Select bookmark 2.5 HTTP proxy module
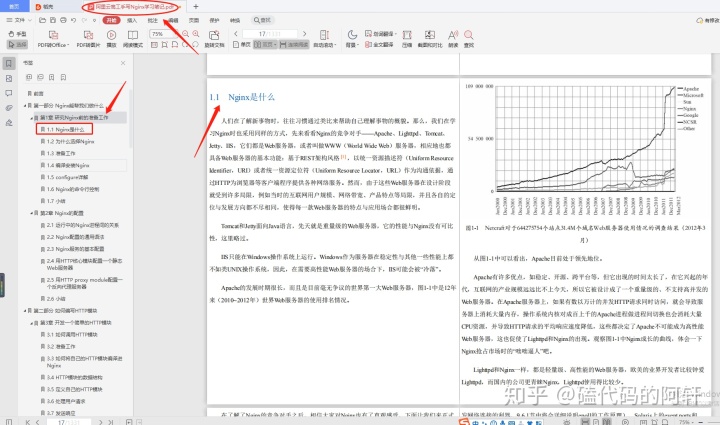Viewport: 720px width, 425px height. [84, 283]
